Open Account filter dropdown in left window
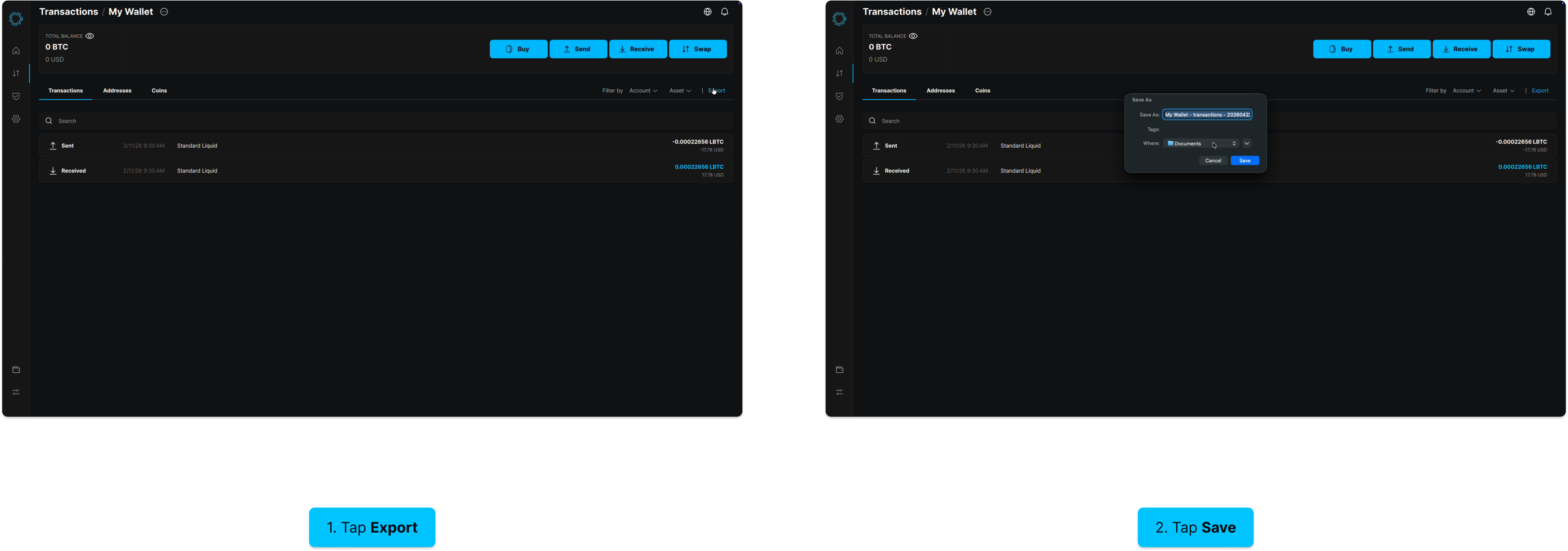 [643, 91]
